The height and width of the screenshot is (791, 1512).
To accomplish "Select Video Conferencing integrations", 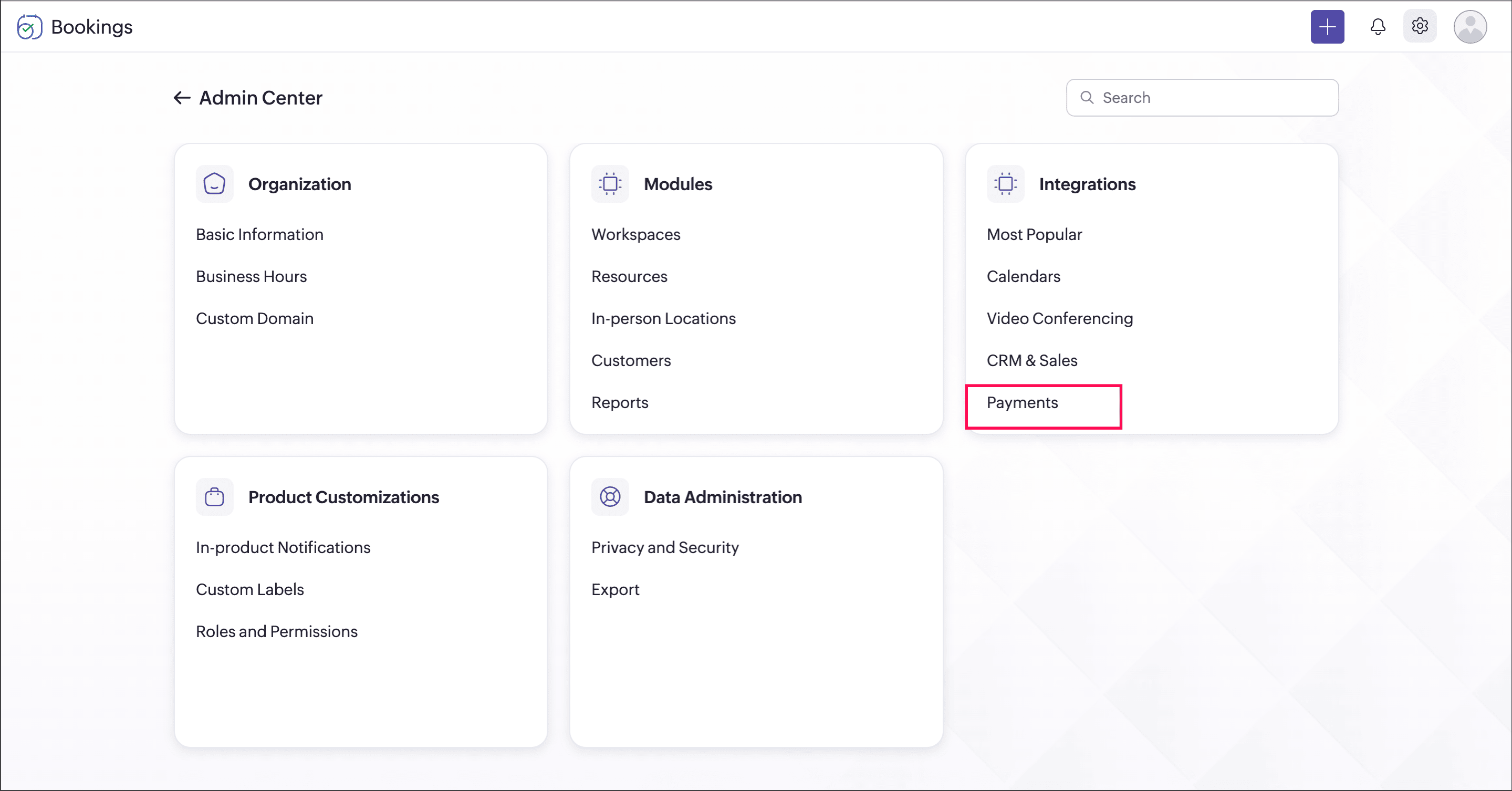I will 1059,319.
